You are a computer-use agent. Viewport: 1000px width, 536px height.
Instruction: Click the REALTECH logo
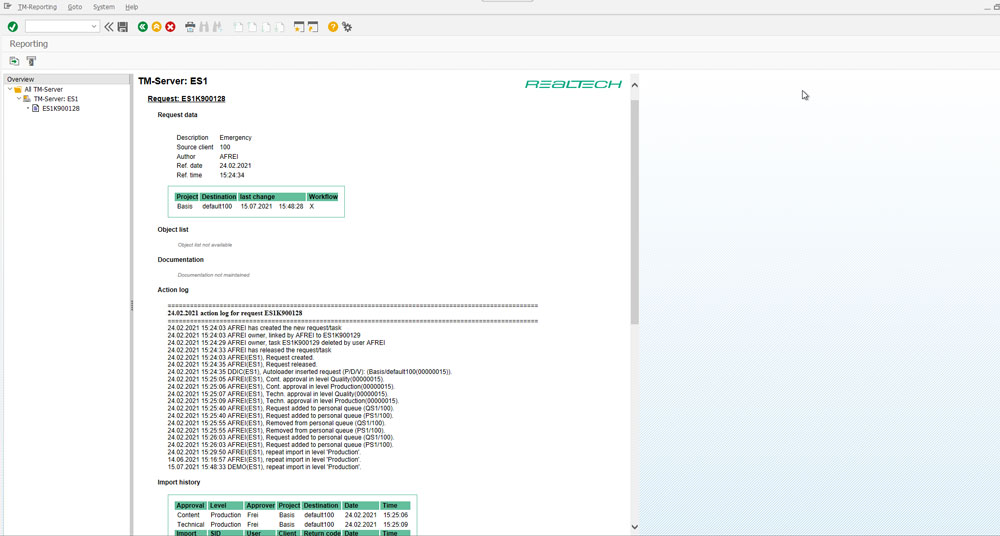click(573, 84)
